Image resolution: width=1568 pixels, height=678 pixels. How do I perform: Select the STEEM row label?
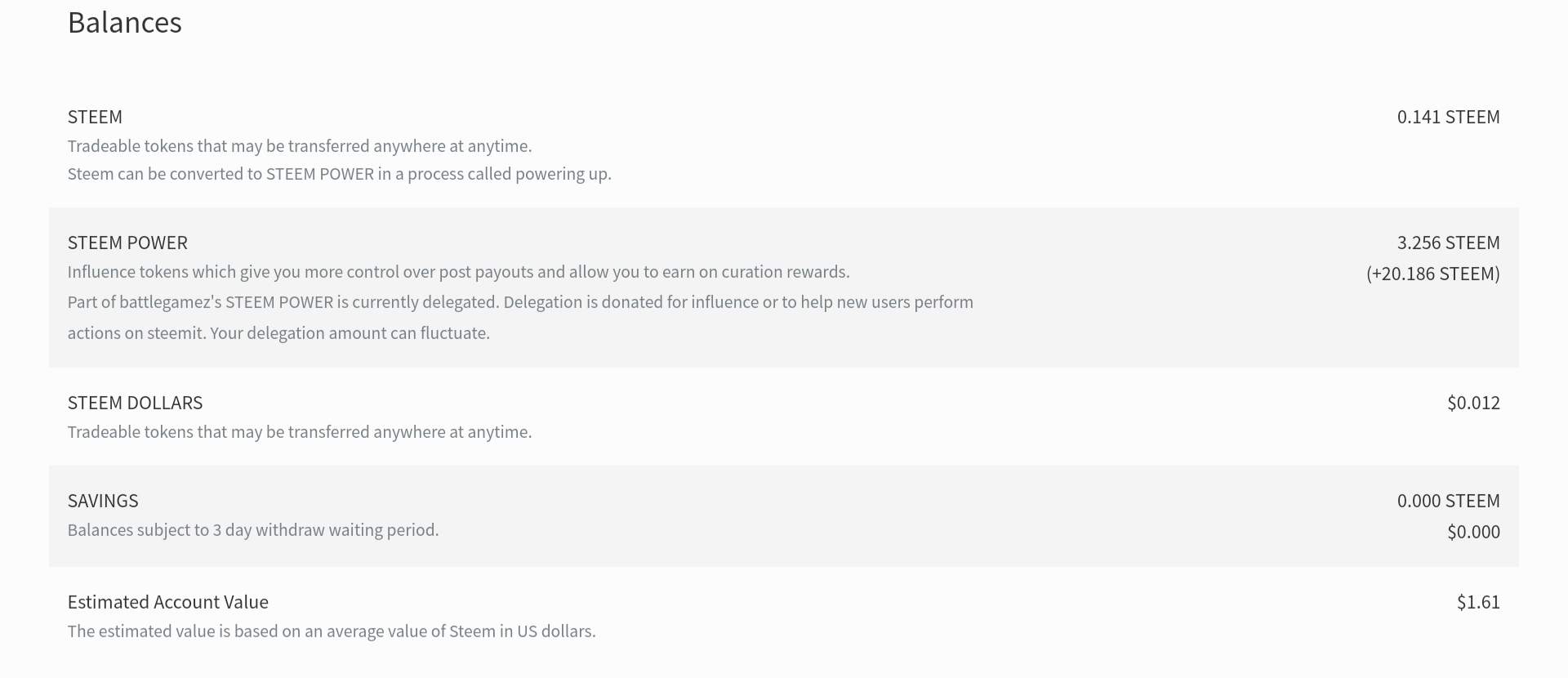pyautogui.click(x=95, y=117)
